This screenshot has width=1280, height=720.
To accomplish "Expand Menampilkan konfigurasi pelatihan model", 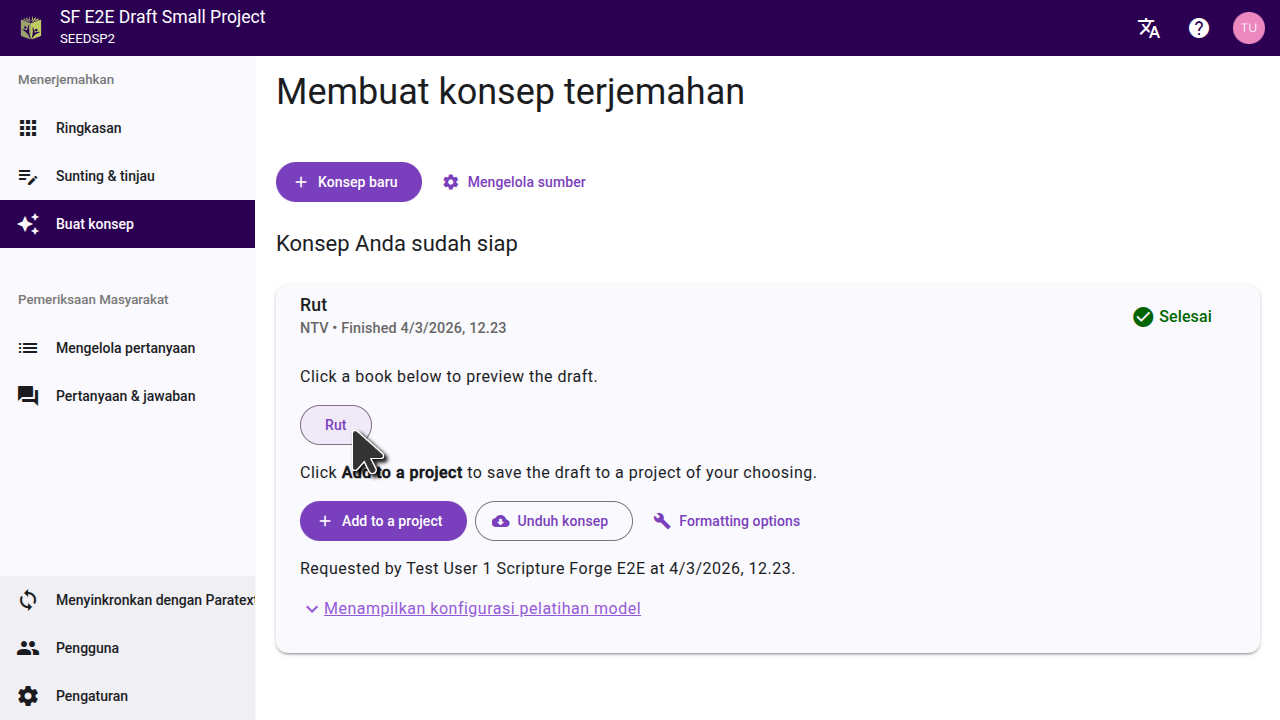I will tap(482, 608).
